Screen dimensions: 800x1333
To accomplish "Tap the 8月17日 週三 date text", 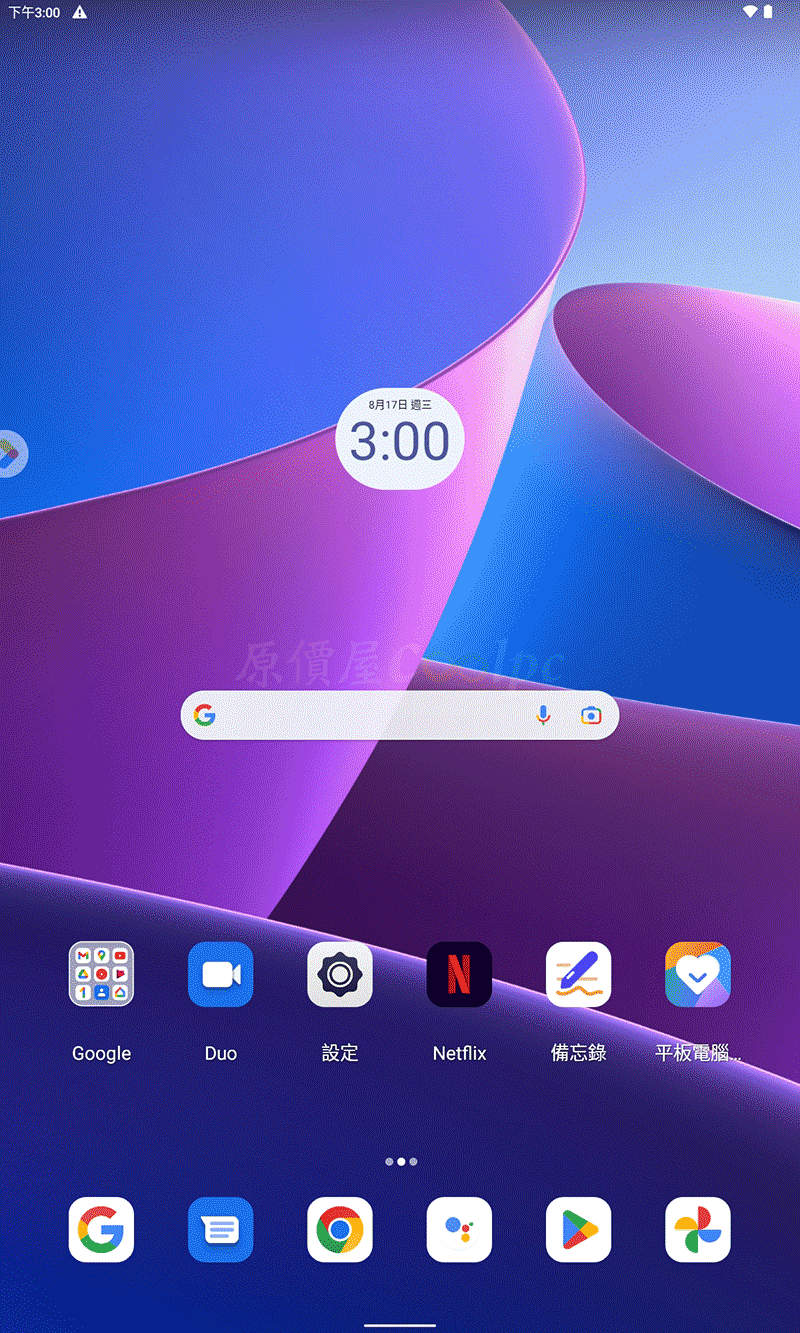I will click(x=400, y=404).
